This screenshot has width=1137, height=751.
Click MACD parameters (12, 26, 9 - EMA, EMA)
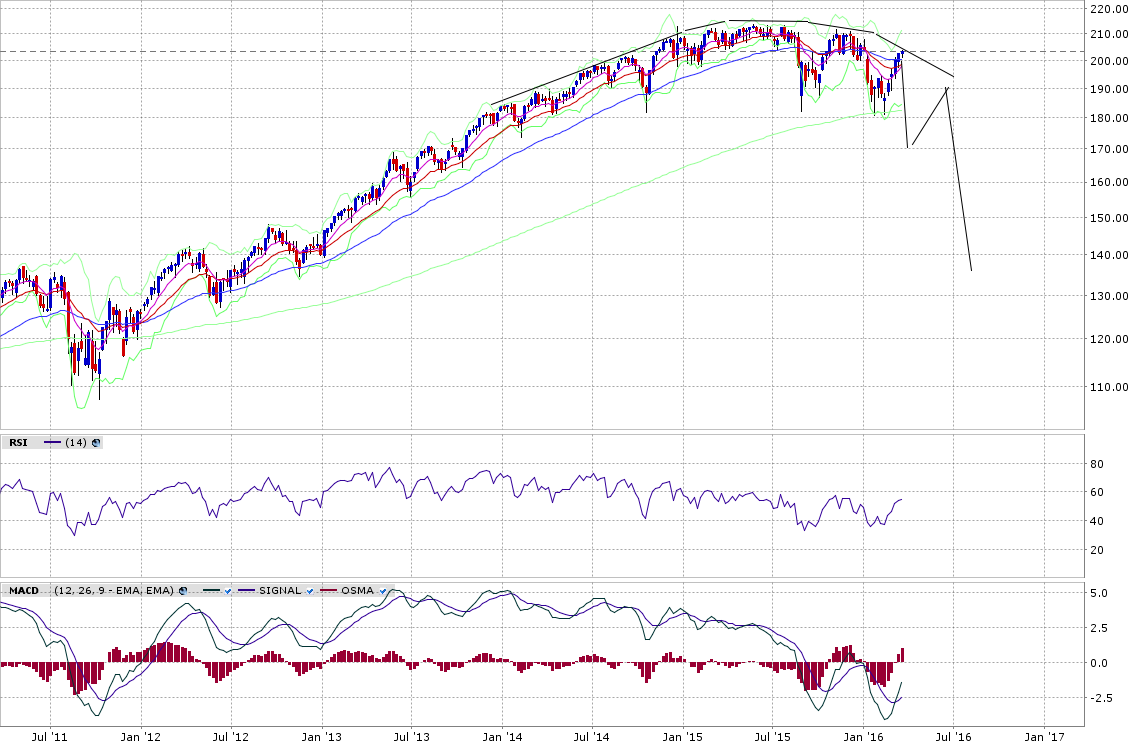click(114, 591)
